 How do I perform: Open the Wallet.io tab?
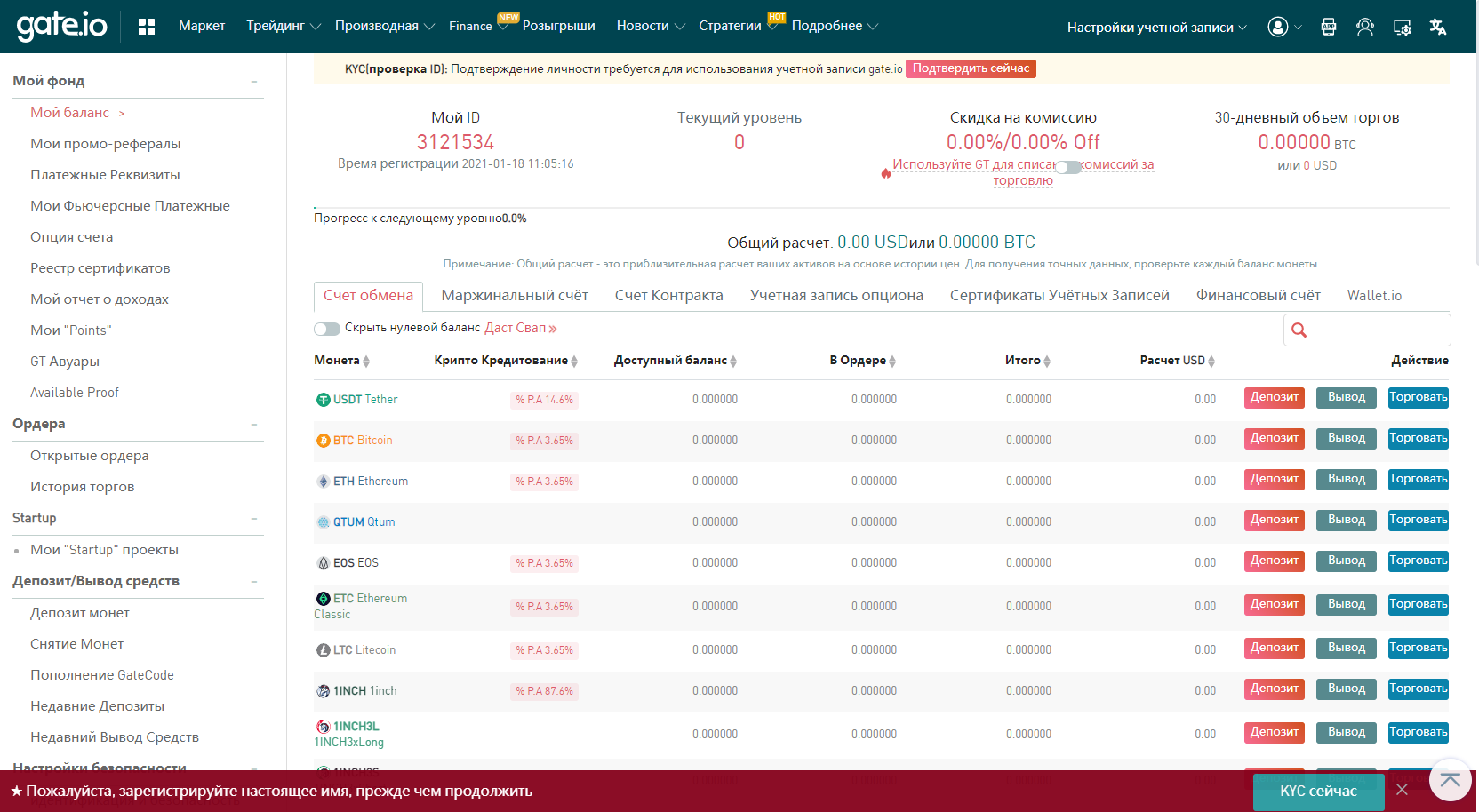point(1374,296)
